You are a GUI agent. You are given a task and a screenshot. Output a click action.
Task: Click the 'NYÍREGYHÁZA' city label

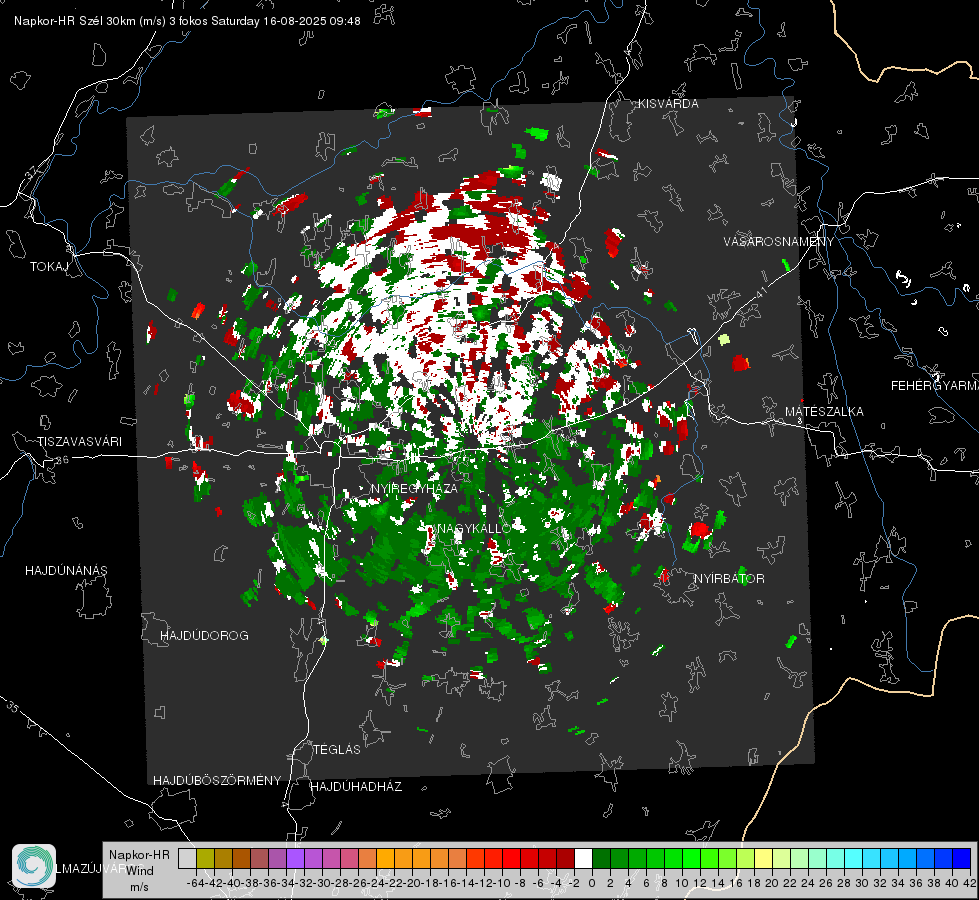point(414,488)
